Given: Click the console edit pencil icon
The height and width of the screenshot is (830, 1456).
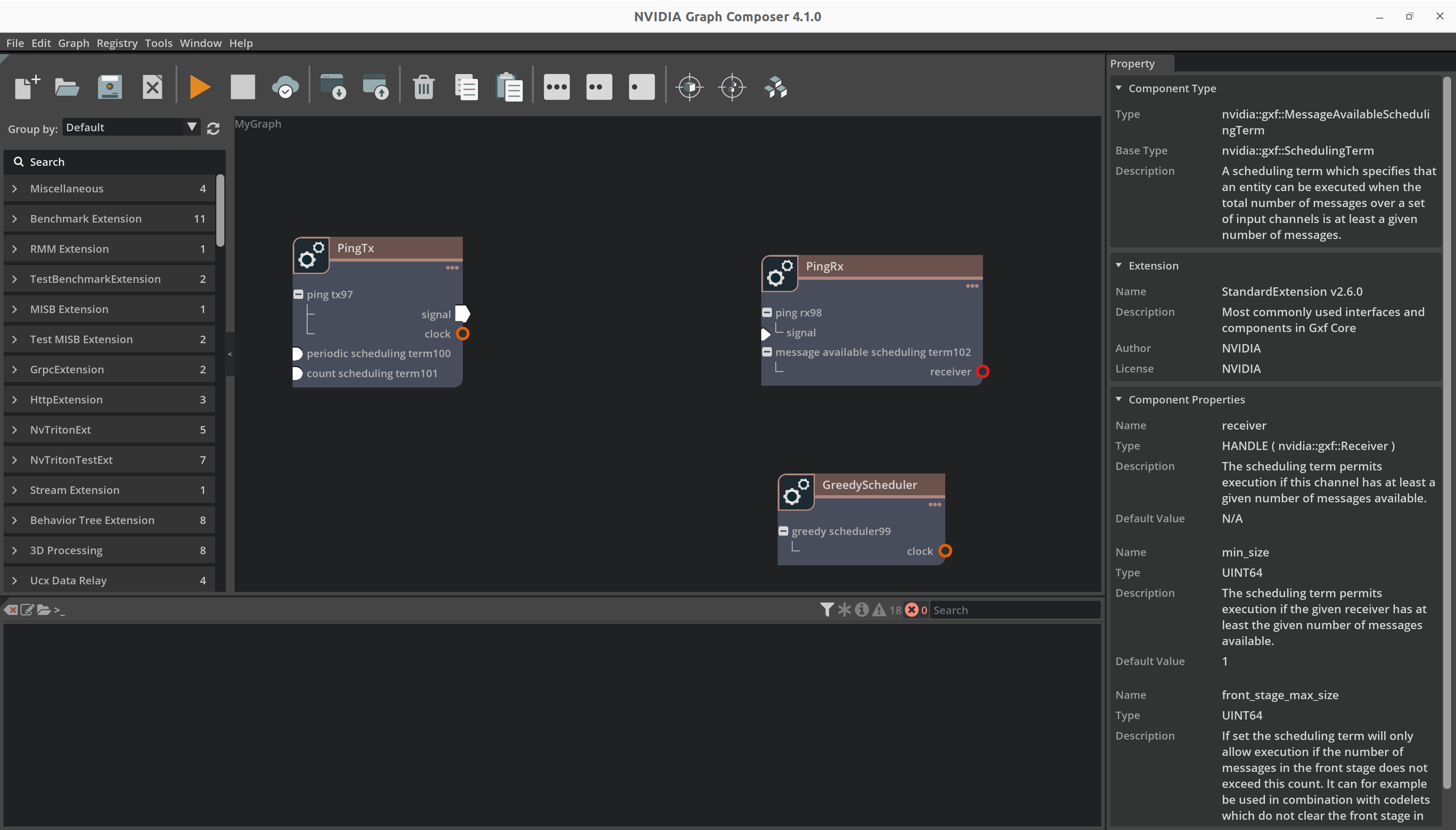Looking at the screenshot, I should pos(27,610).
